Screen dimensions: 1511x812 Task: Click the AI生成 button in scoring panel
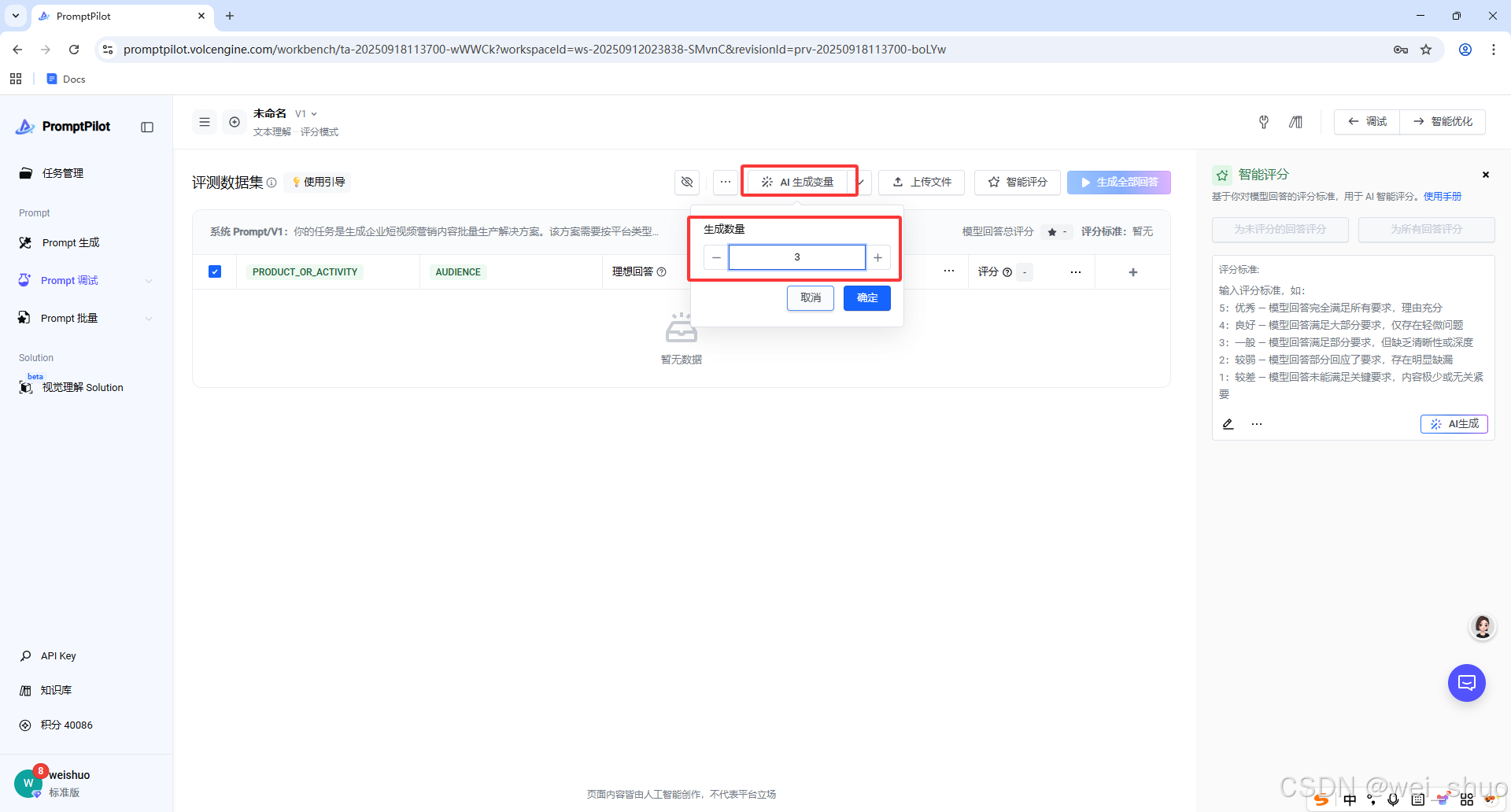pos(1454,424)
